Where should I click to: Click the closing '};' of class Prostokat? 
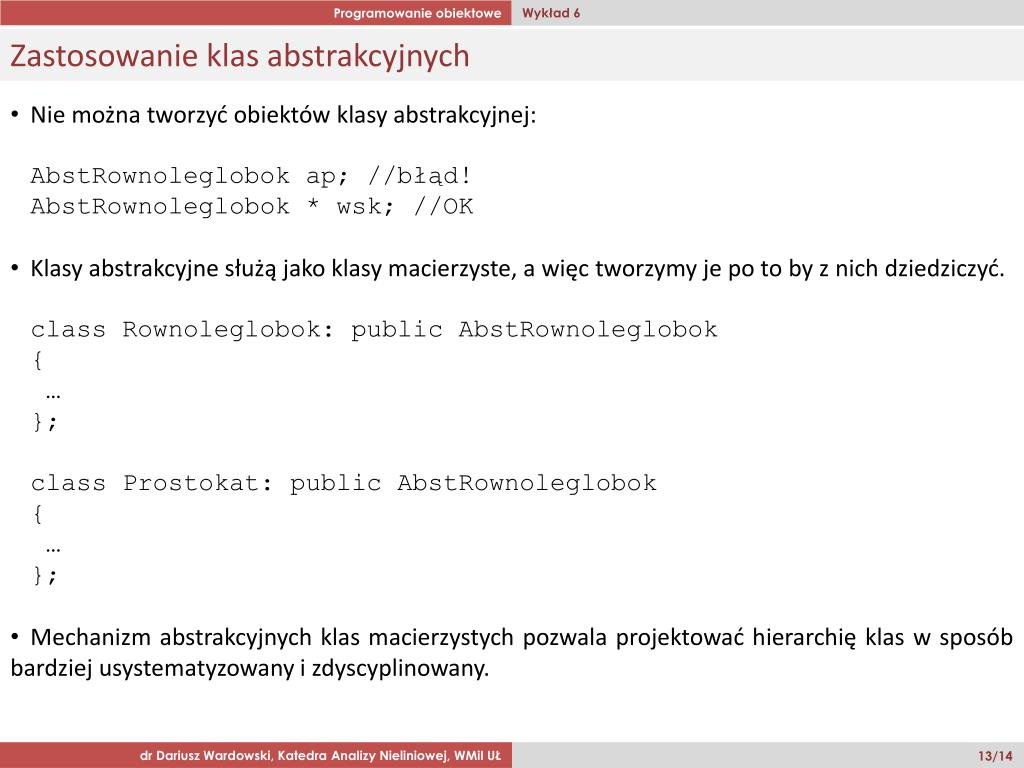tap(44, 575)
